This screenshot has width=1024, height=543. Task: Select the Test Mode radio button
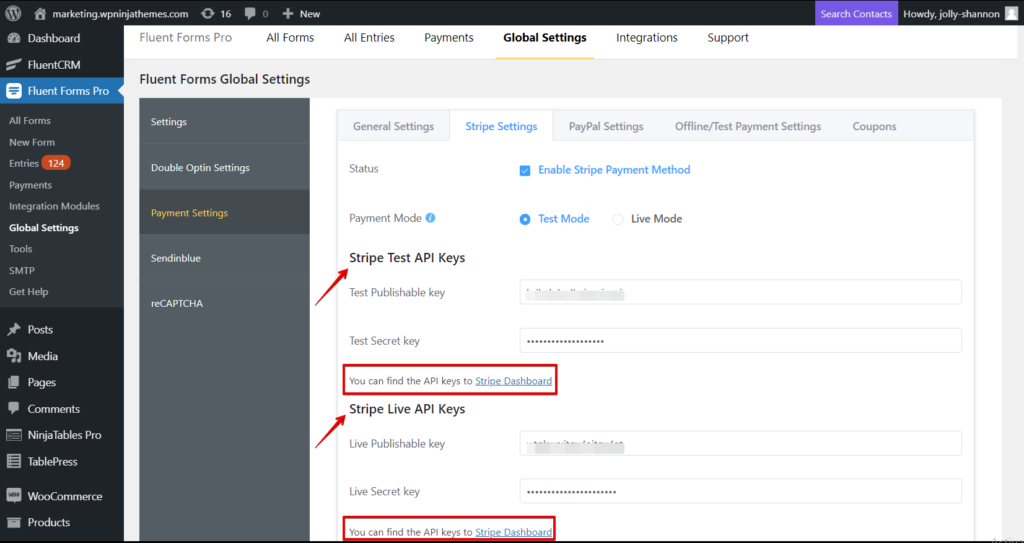point(524,220)
